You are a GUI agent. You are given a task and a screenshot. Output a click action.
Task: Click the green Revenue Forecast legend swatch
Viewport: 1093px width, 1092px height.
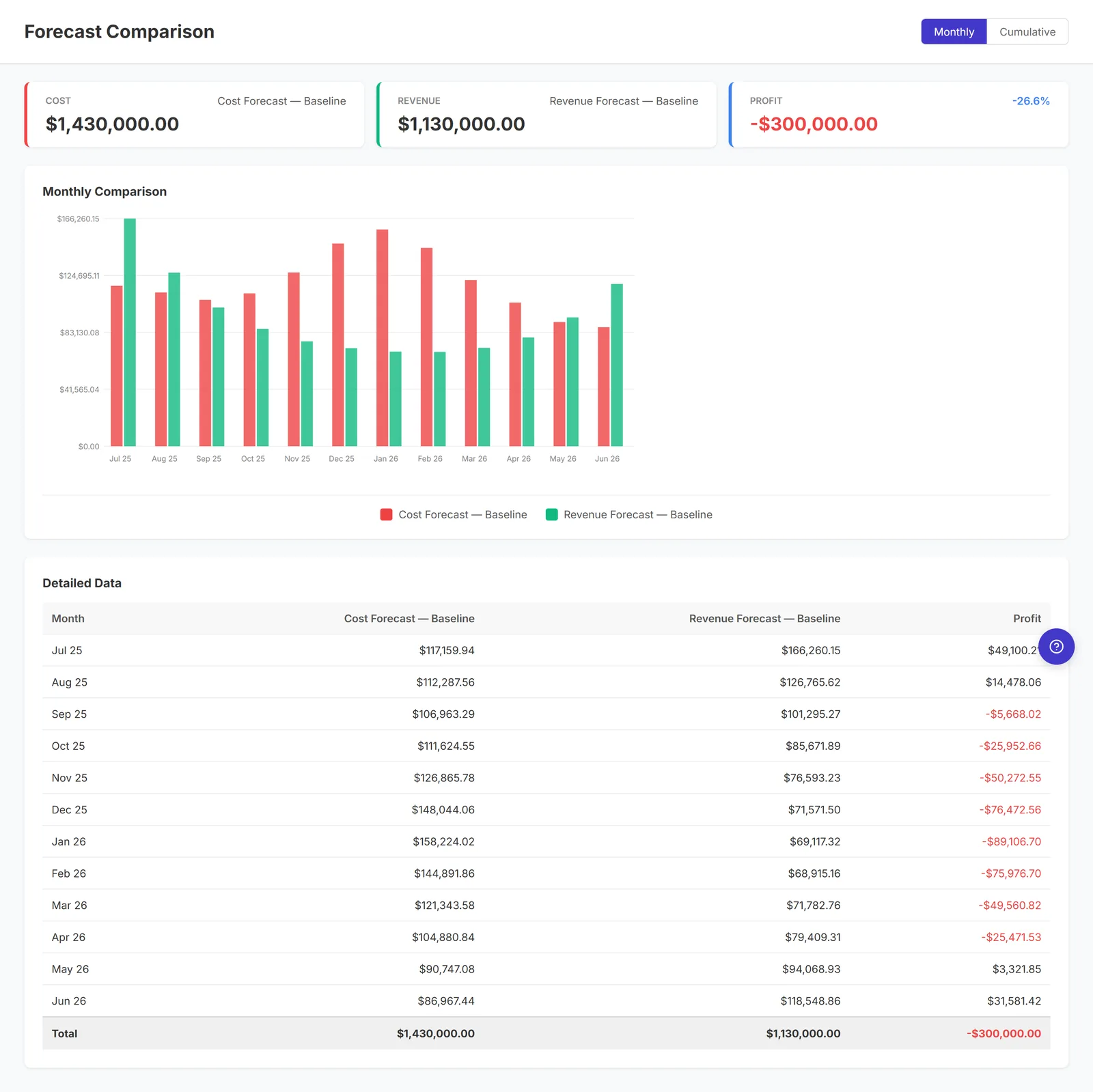click(551, 514)
